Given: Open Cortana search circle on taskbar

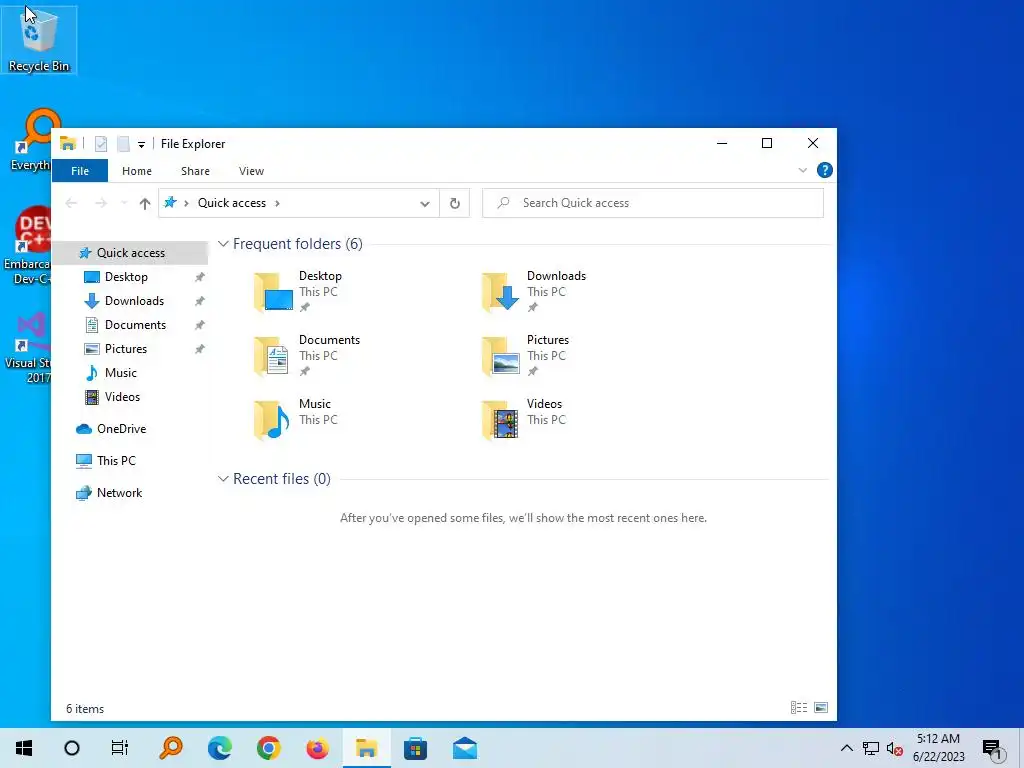Looking at the screenshot, I should pyautogui.click(x=72, y=748).
